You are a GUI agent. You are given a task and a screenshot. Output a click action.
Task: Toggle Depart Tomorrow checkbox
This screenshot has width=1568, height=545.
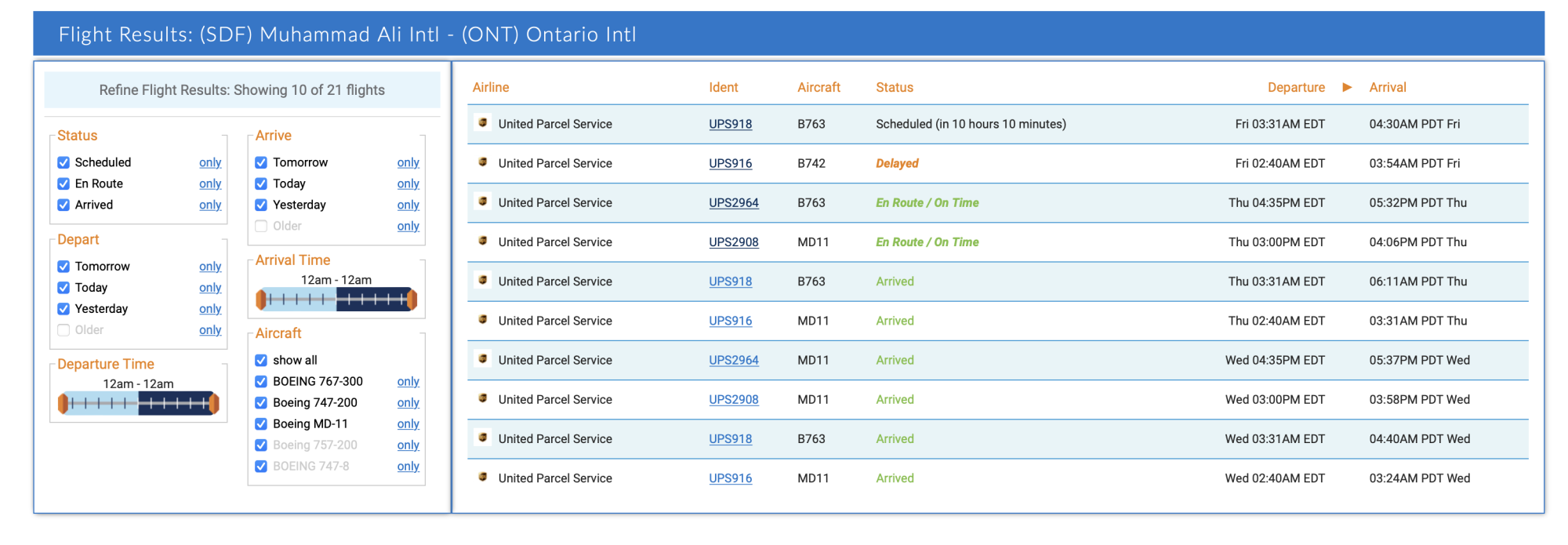64,267
